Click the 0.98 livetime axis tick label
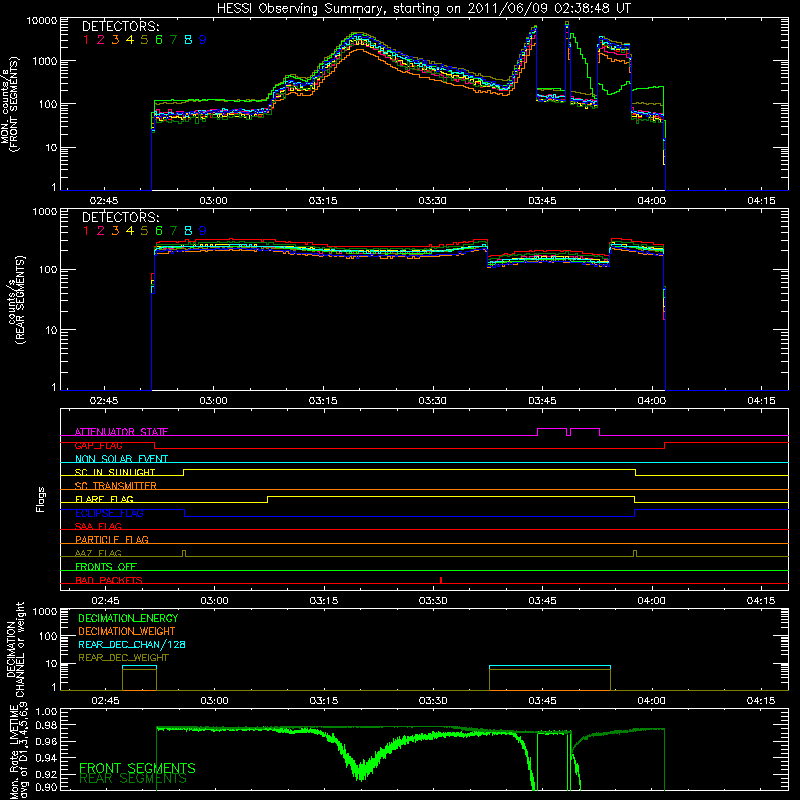The height and width of the screenshot is (800, 800). click(x=46, y=725)
